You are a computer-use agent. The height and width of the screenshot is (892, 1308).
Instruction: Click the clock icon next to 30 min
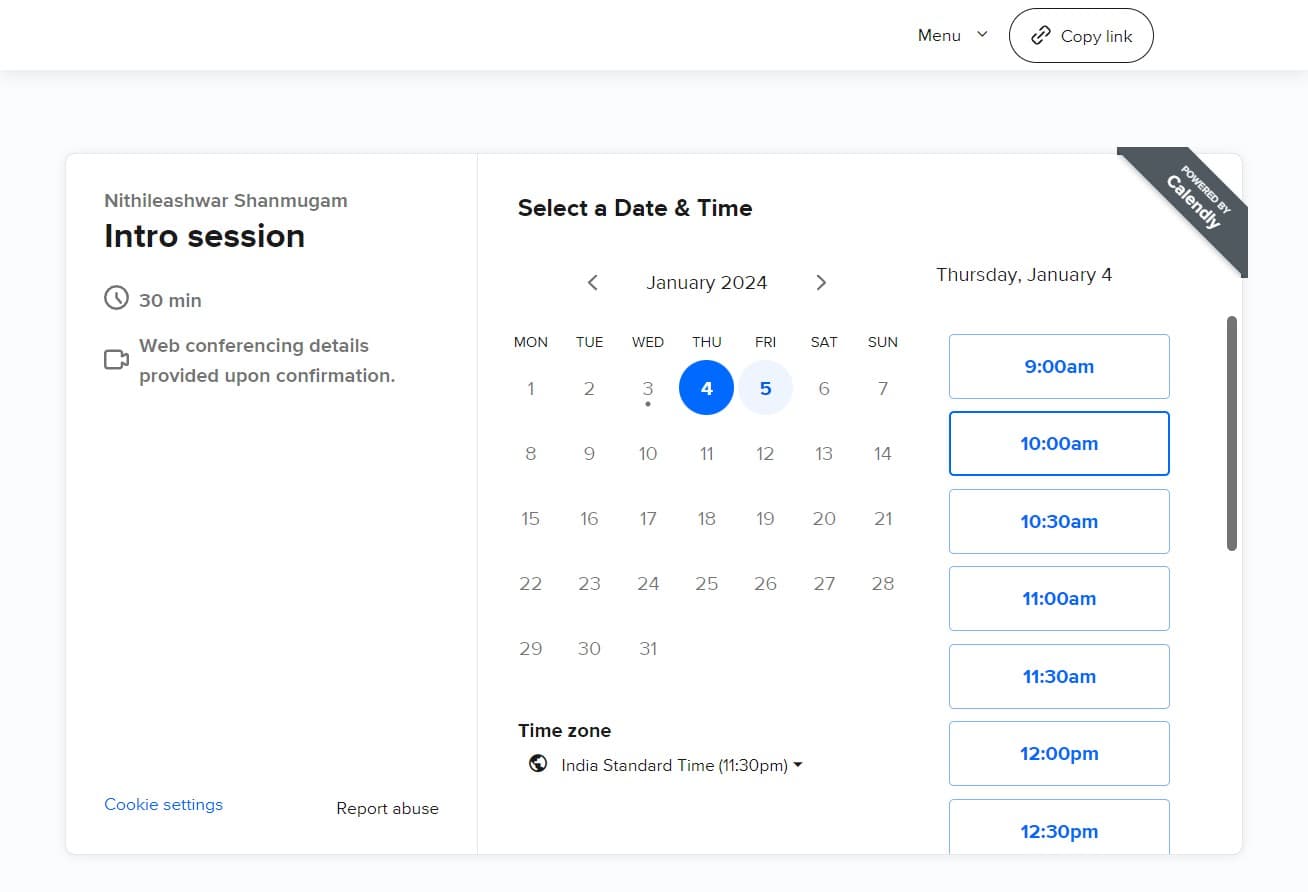[x=117, y=298]
